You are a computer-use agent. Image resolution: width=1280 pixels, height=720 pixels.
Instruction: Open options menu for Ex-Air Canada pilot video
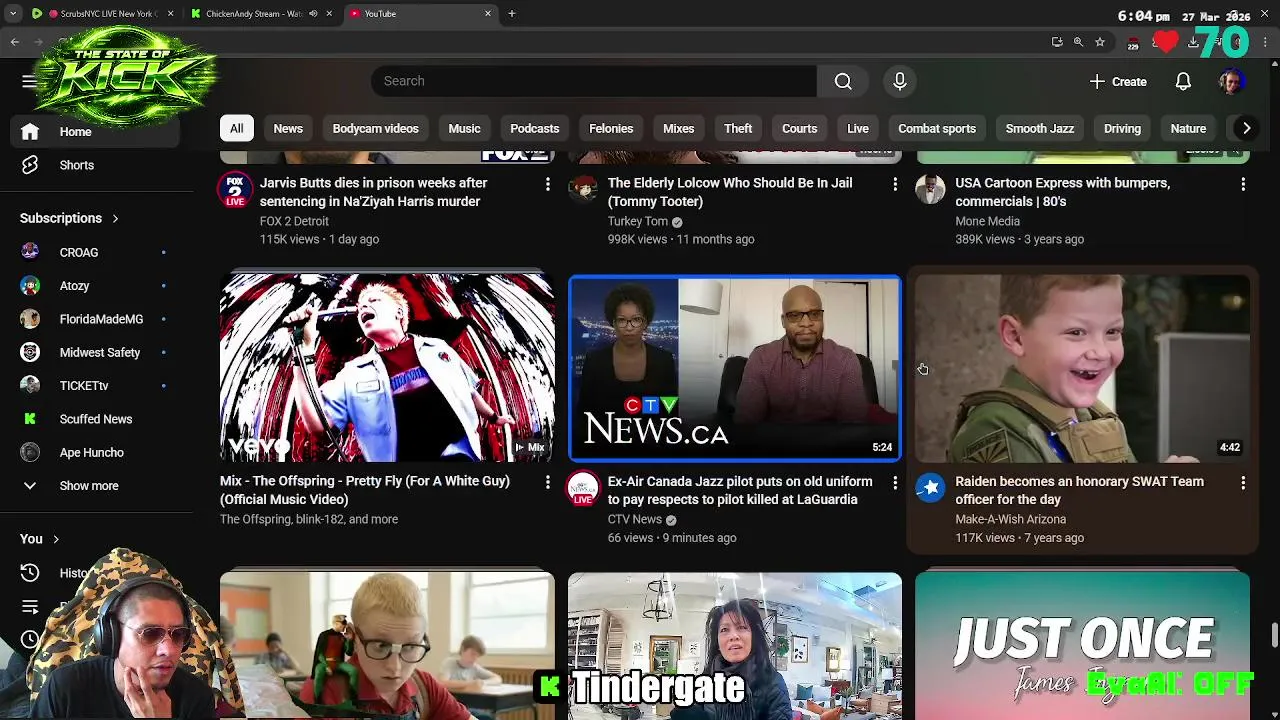[895, 482]
